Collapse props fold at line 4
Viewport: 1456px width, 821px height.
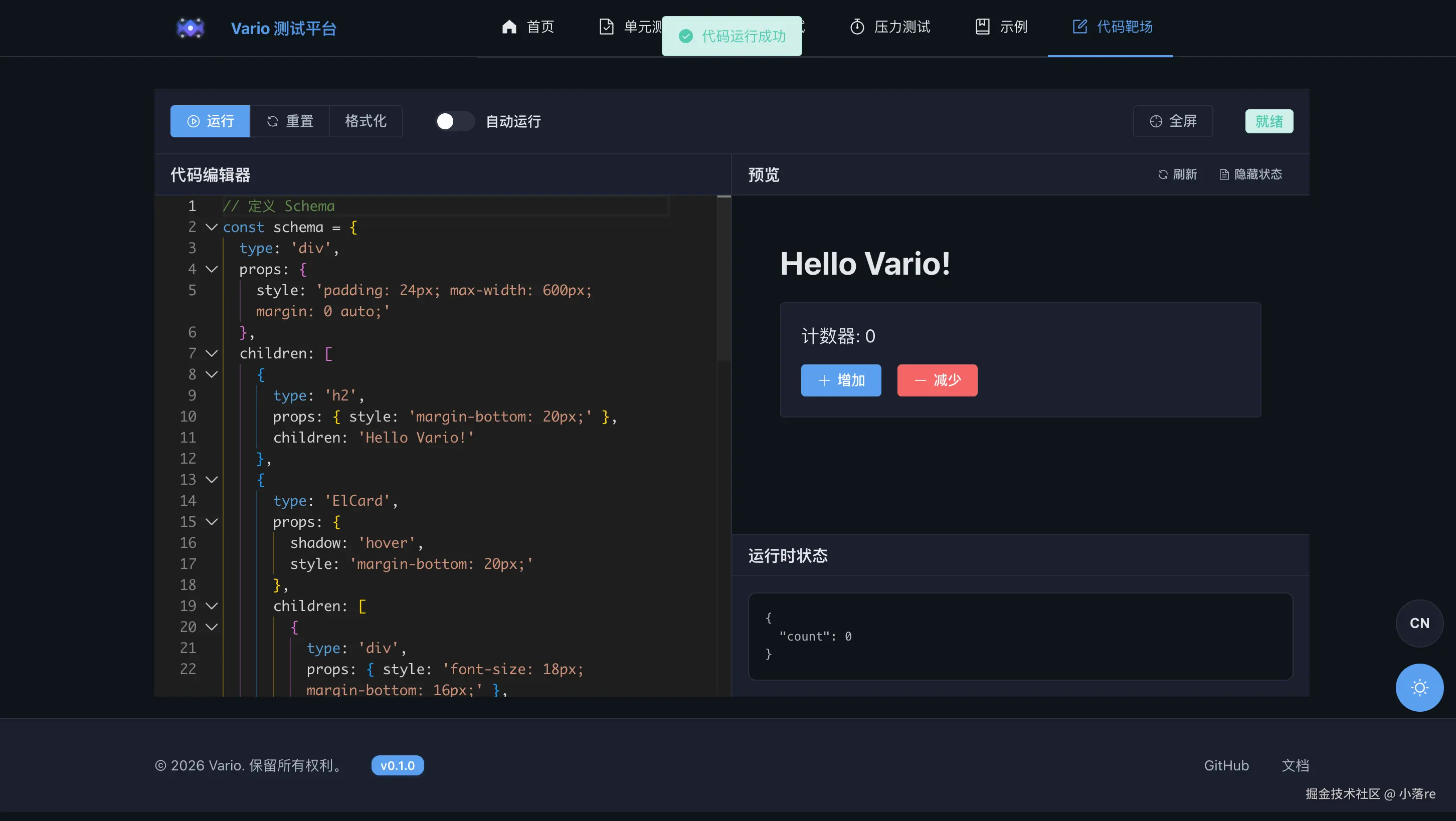(212, 270)
